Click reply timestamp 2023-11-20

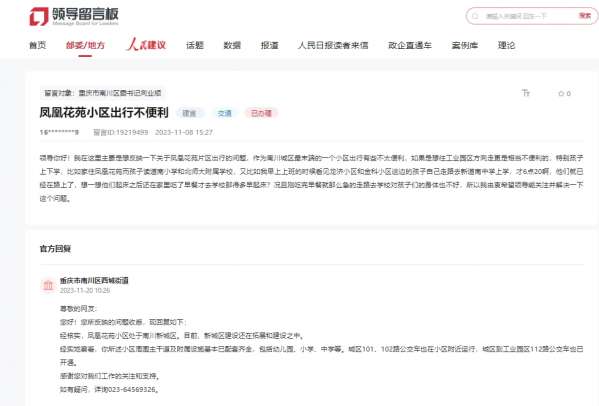[85, 290]
